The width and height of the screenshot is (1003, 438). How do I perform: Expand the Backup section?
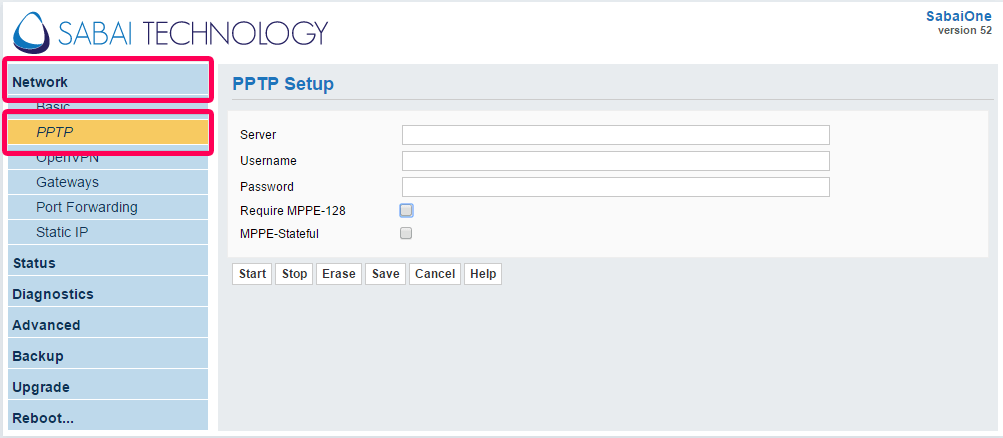[x=108, y=356]
